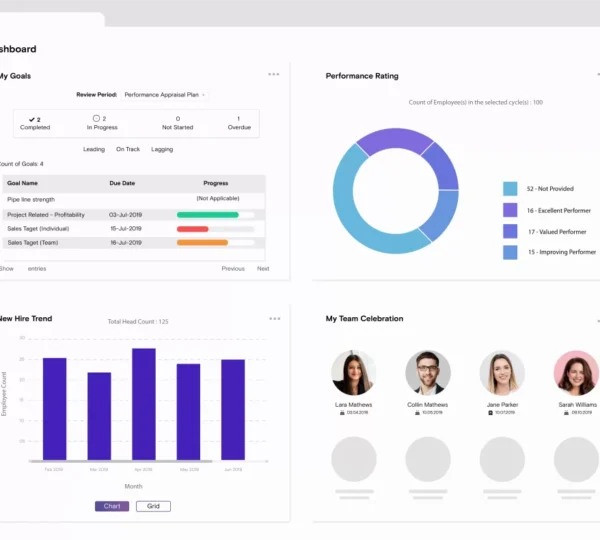Viewport: 600px width, 540px height.
Task: Click Sarah Williams' profile photo
Action: pos(576,373)
